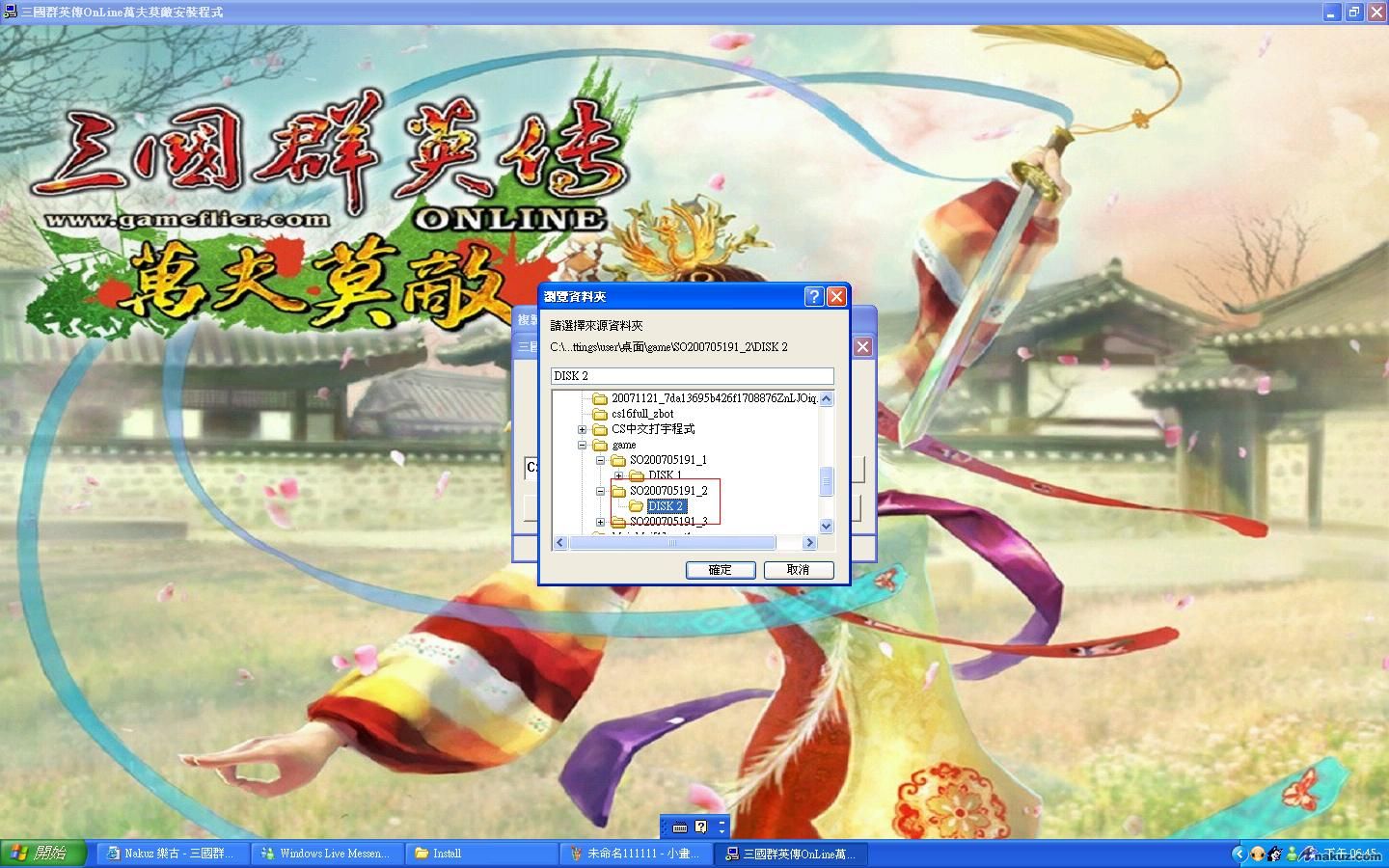Click the horizontal scroll right arrow
This screenshot has height=868, width=1389.
[810, 543]
